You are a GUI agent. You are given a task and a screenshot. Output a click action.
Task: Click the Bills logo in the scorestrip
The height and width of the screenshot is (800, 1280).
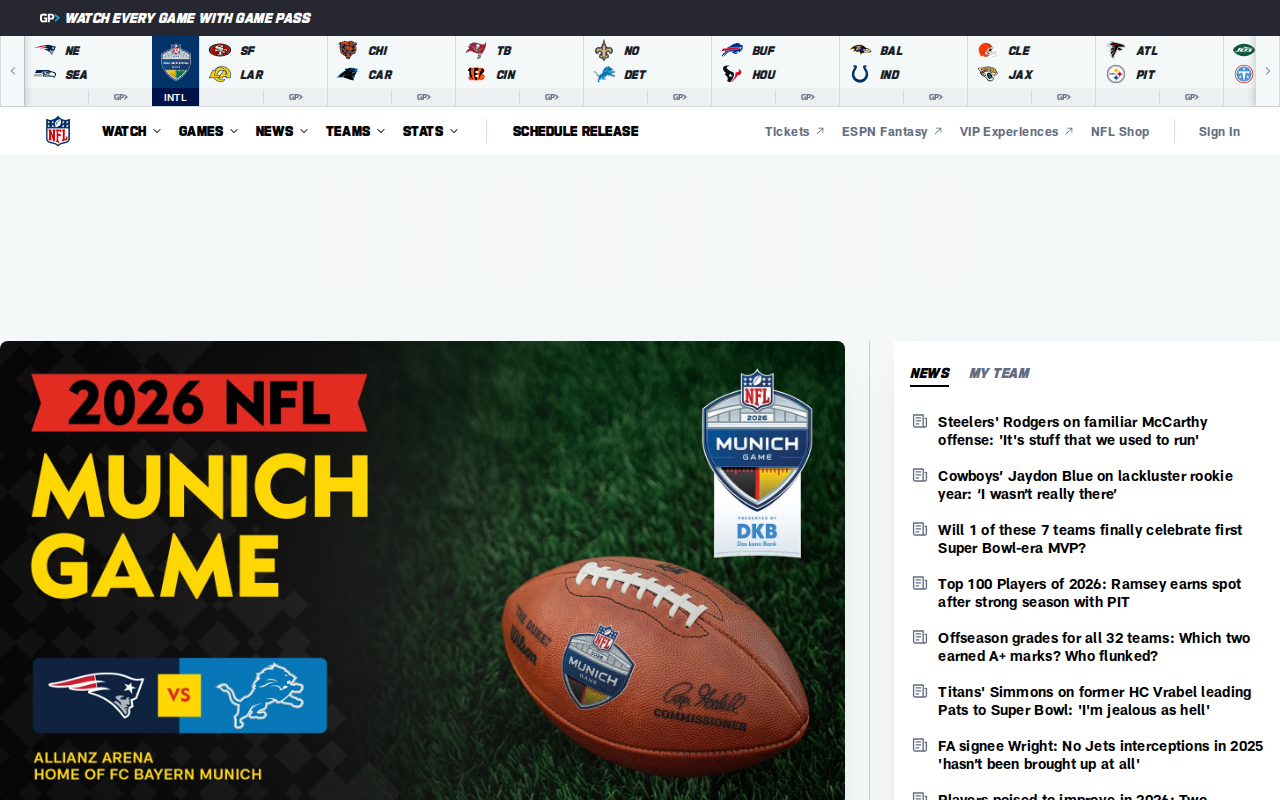[732, 50]
